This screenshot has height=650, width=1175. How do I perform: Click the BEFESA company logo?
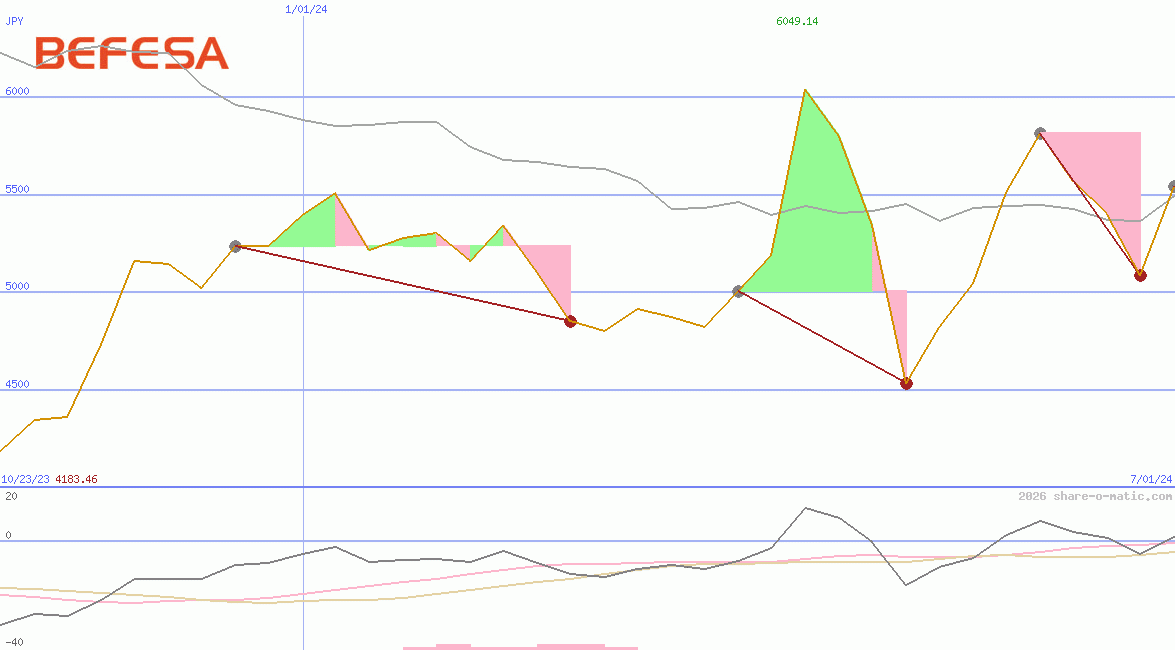[132, 53]
